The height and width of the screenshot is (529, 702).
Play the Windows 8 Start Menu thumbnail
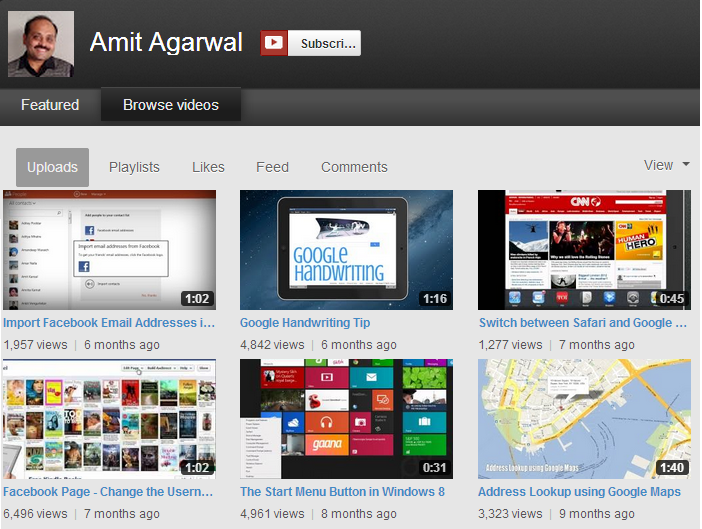click(347, 419)
